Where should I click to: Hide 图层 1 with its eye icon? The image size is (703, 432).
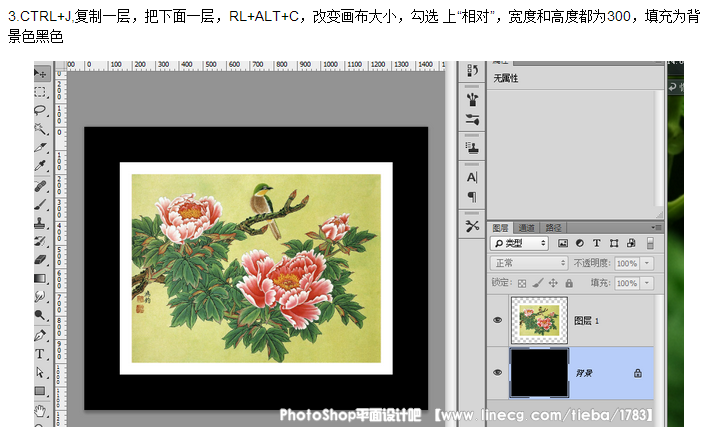click(498, 320)
